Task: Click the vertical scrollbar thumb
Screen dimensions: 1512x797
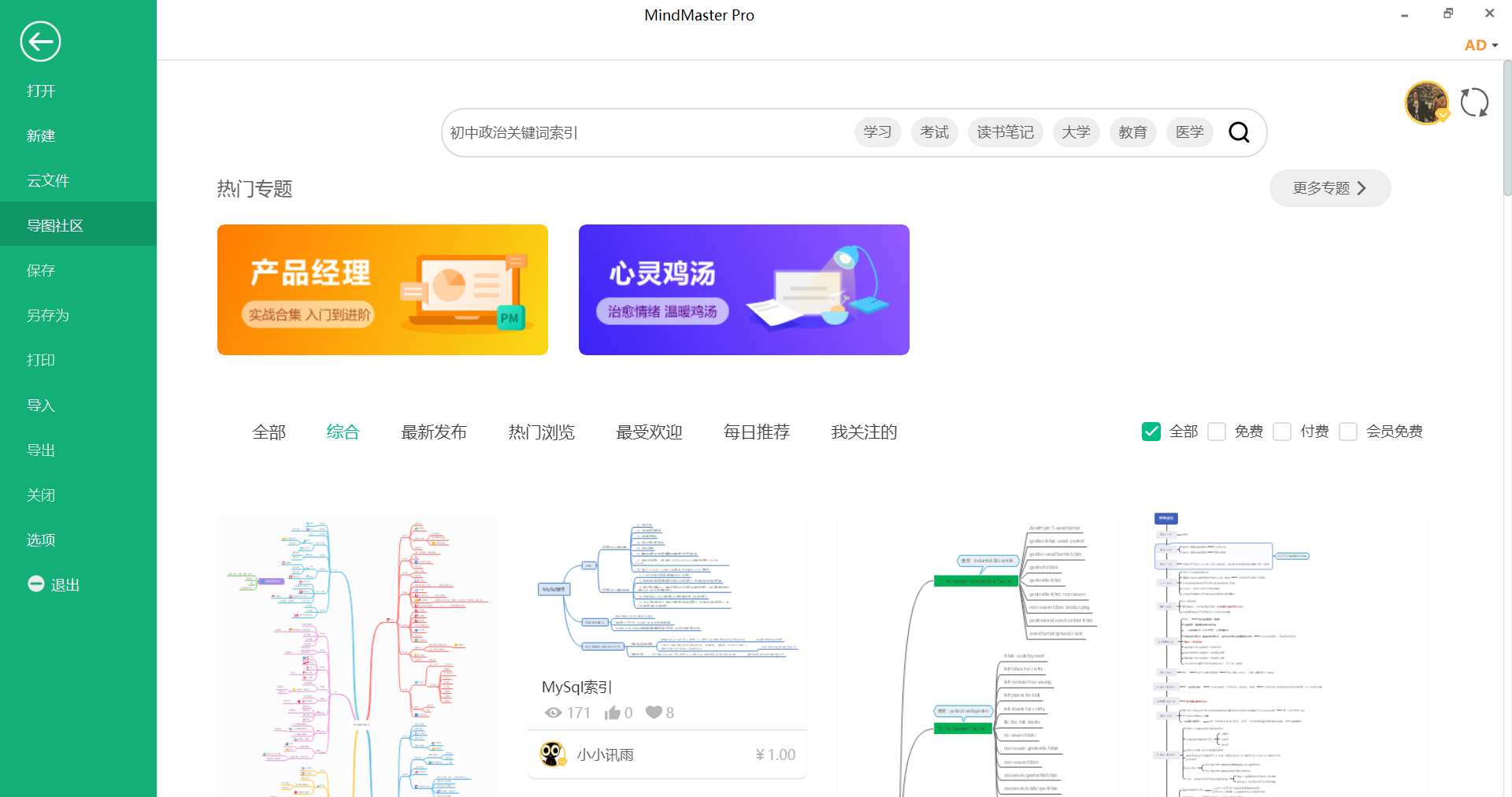Action: pyautogui.click(x=1507, y=128)
